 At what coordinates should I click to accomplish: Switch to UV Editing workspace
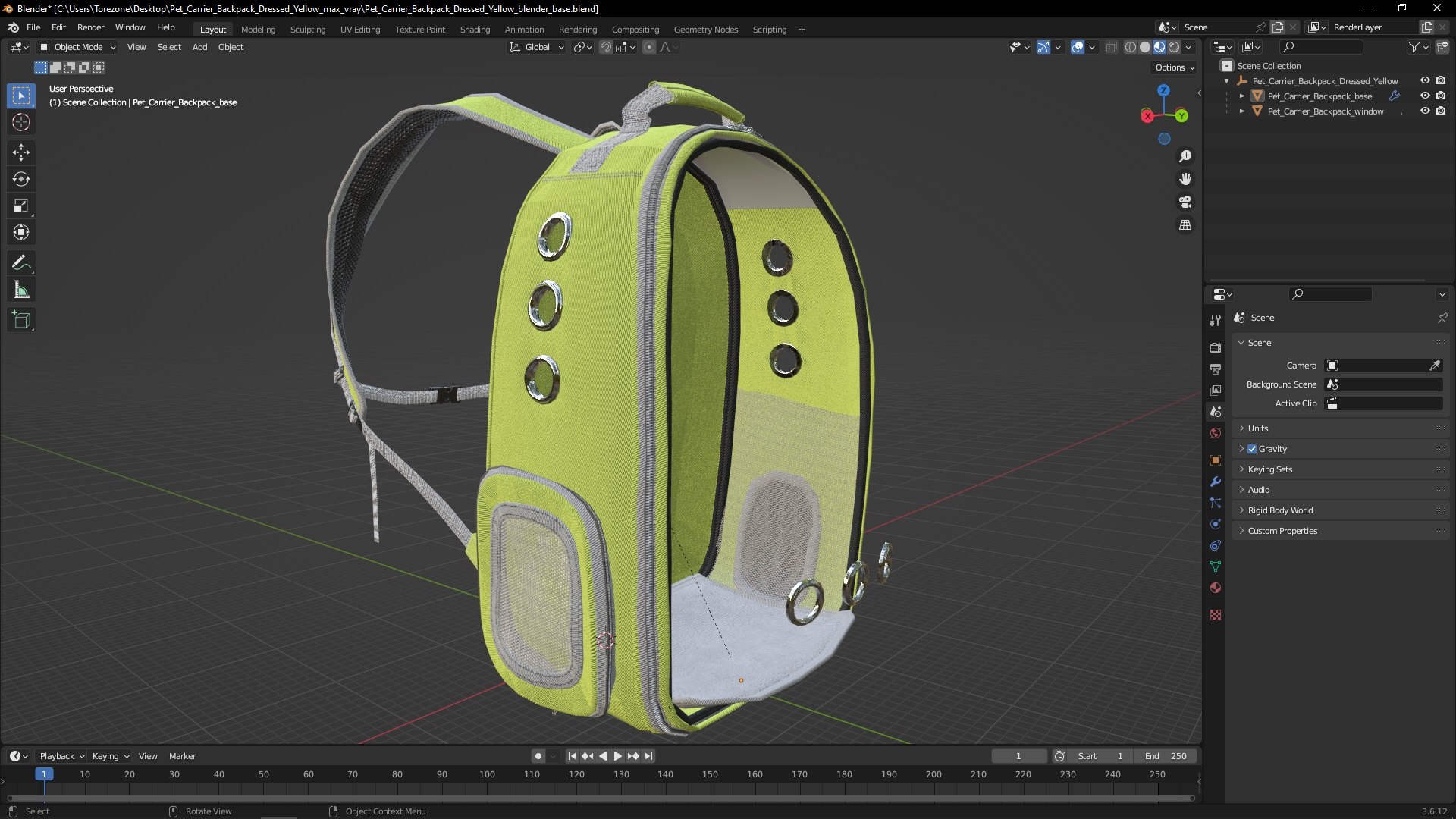(360, 30)
